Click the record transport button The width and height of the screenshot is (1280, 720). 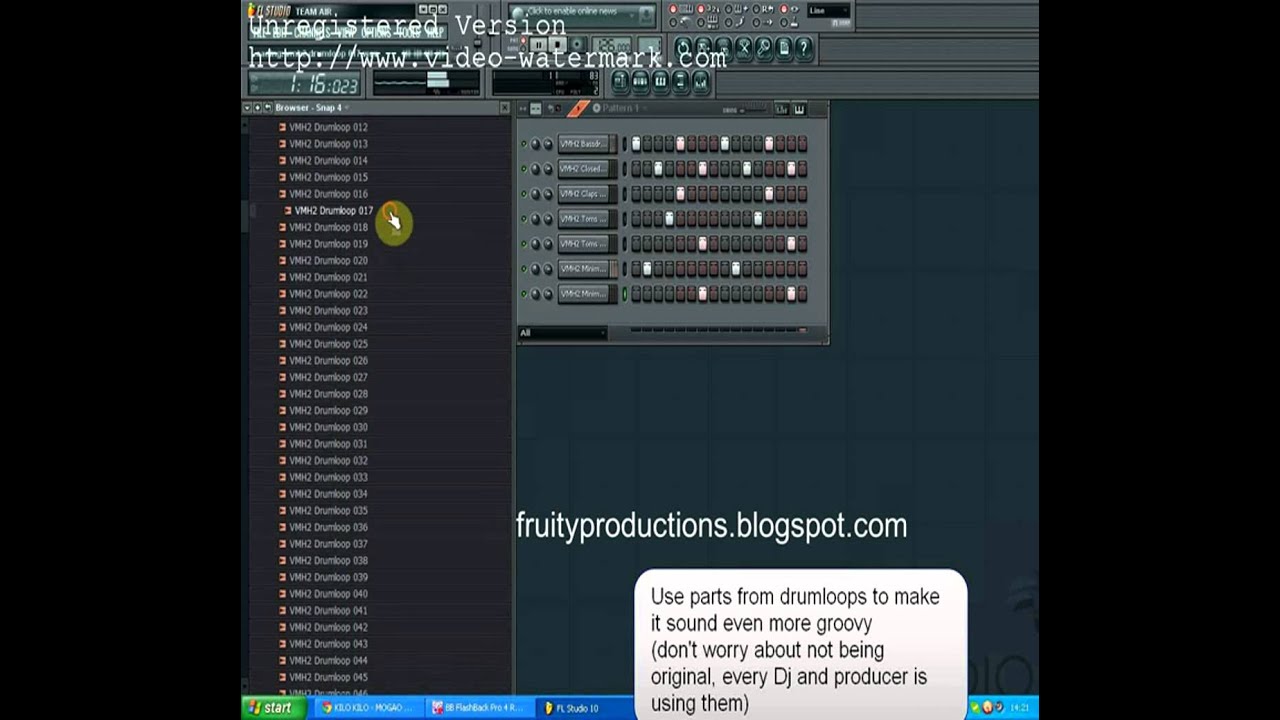tap(576, 44)
